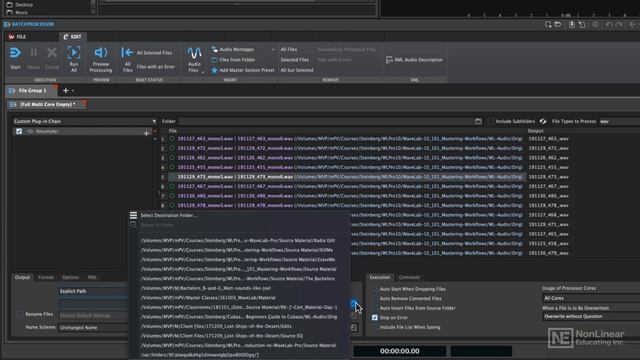Start batch processing with Start icon
640x360 pixels.
[x=15, y=53]
